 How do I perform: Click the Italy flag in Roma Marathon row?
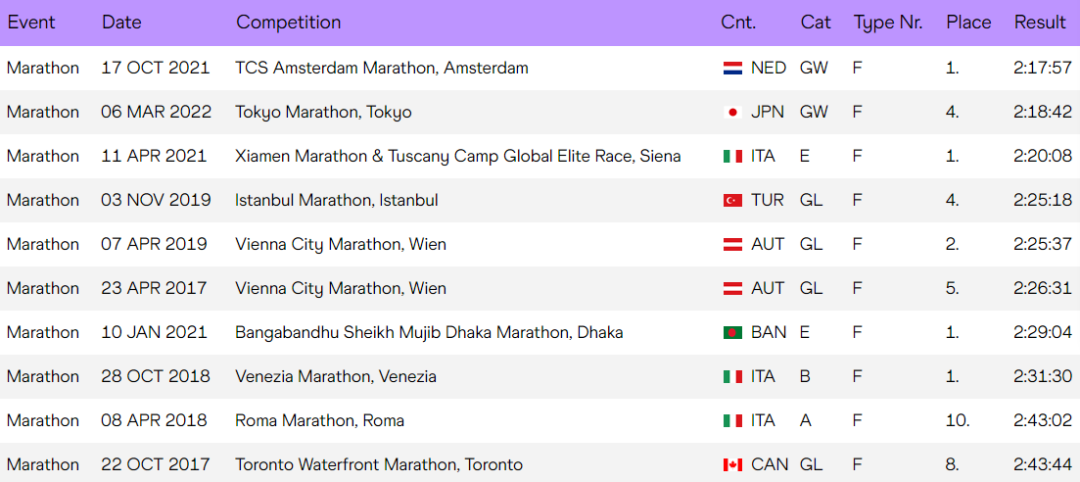click(x=732, y=421)
